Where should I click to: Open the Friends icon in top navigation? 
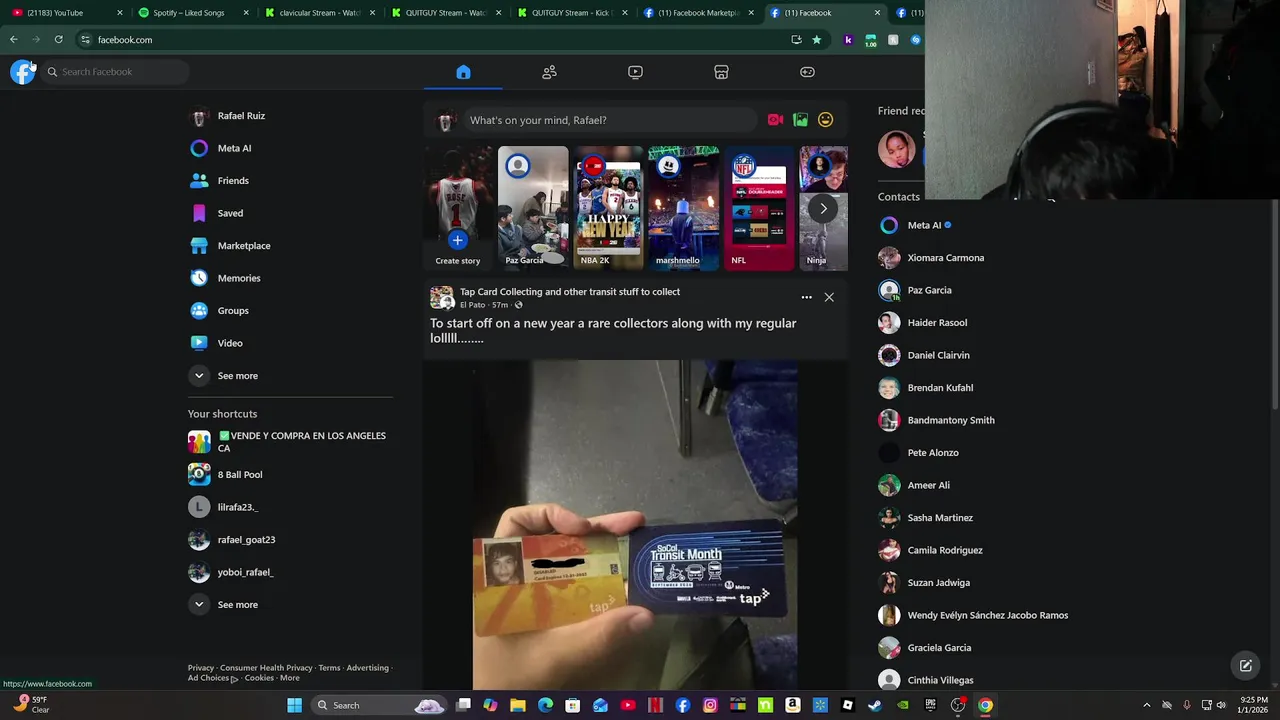pyautogui.click(x=549, y=72)
